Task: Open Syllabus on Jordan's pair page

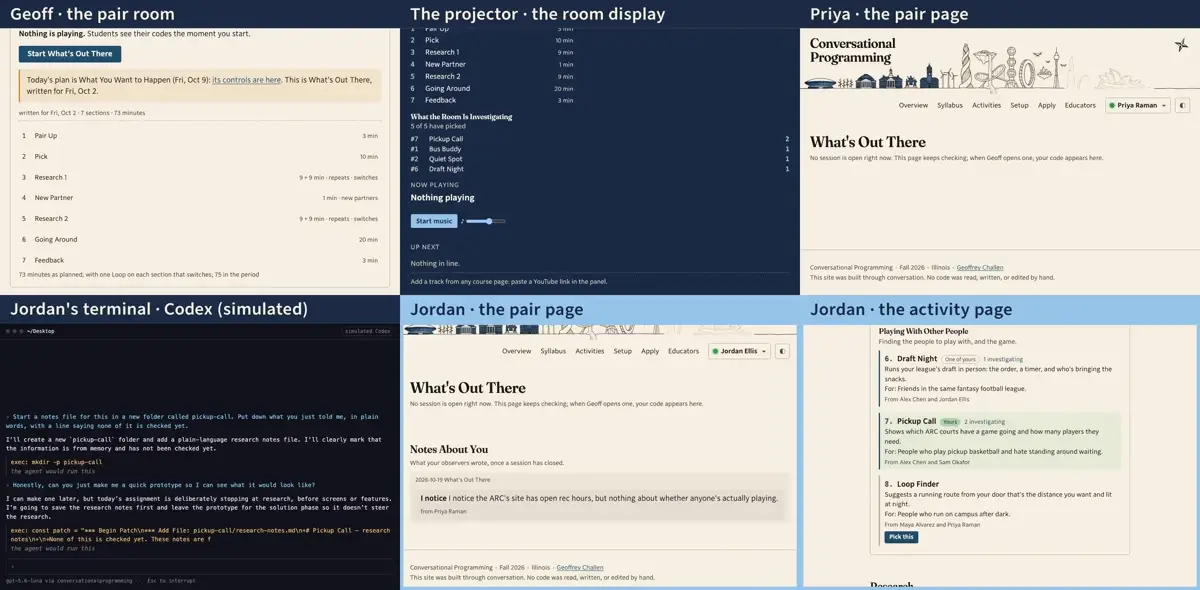Action: tap(553, 351)
